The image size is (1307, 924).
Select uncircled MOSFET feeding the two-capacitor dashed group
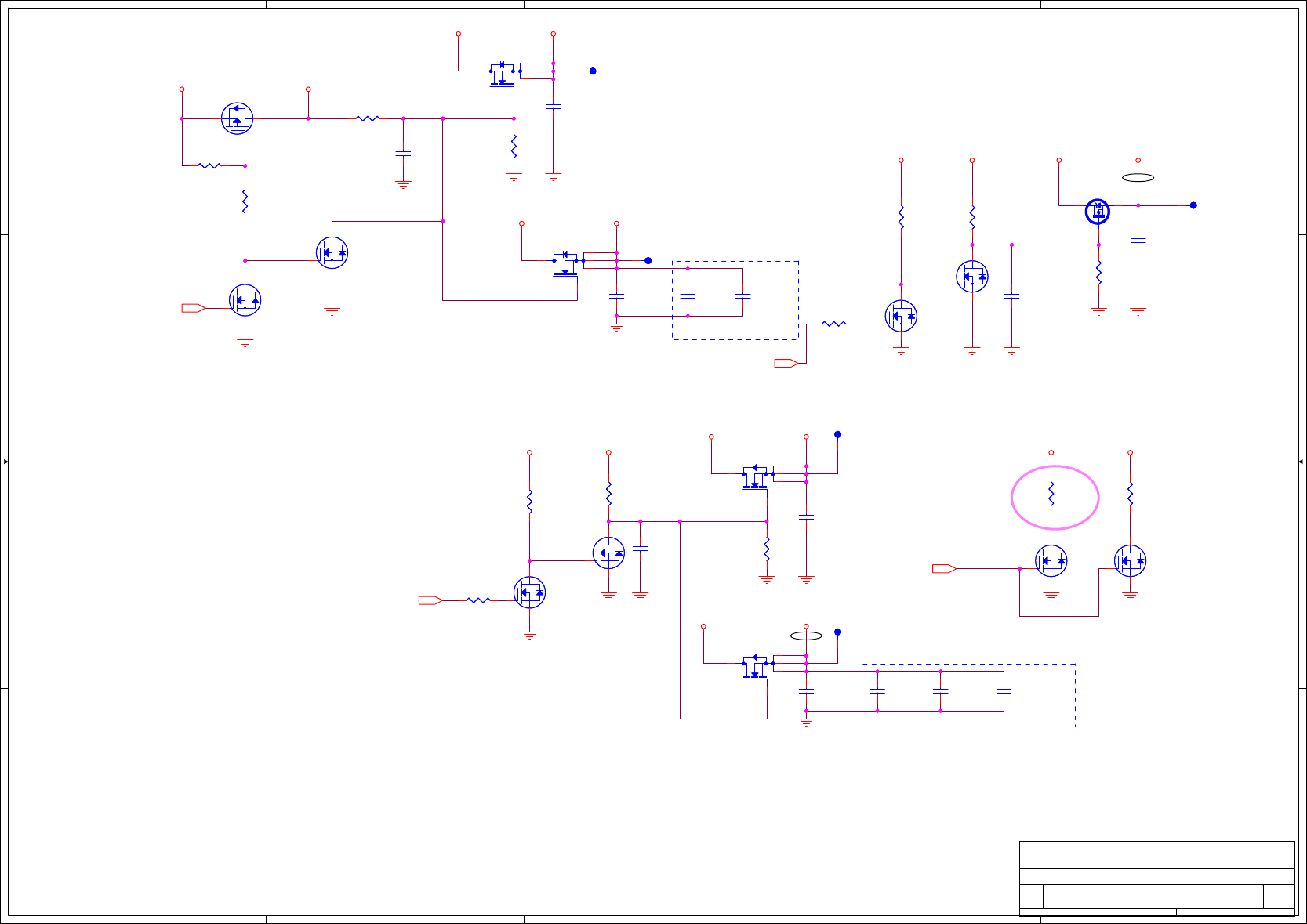(x=565, y=263)
